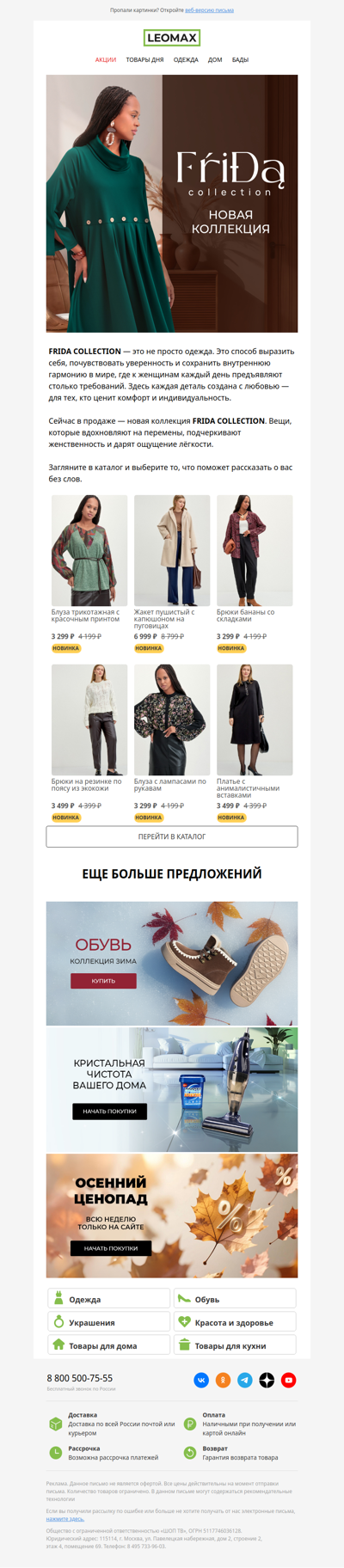Open the Украшения category with ring icon

pyautogui.click(x=108, y=1322)
